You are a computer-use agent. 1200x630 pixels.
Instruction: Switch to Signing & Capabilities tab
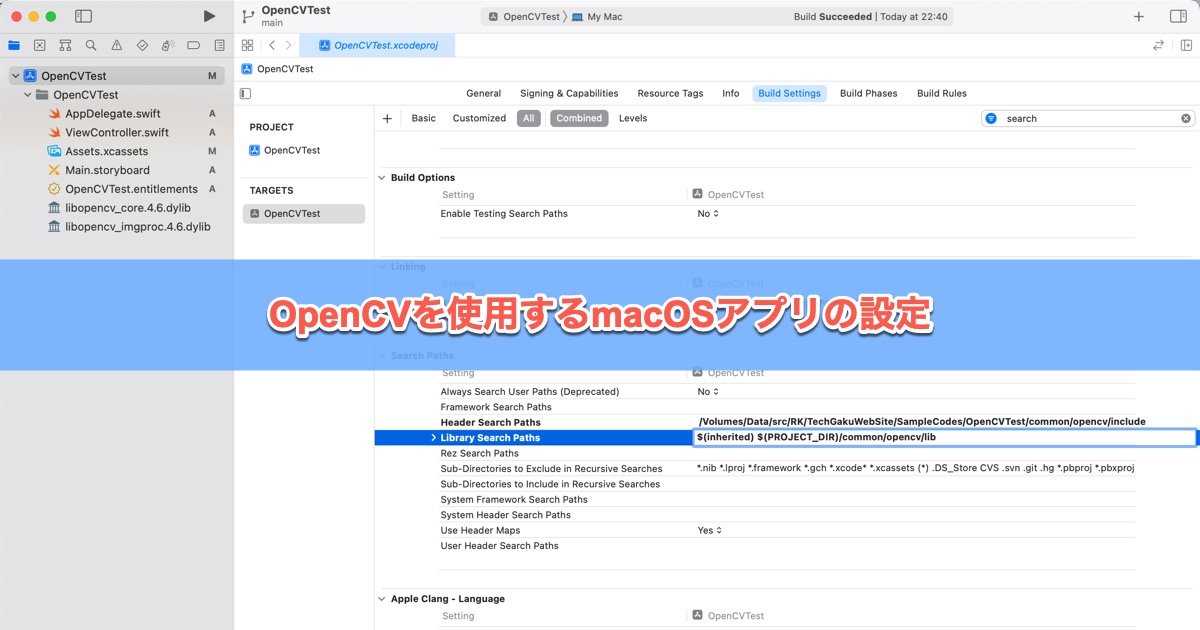(x=569, y=93)
